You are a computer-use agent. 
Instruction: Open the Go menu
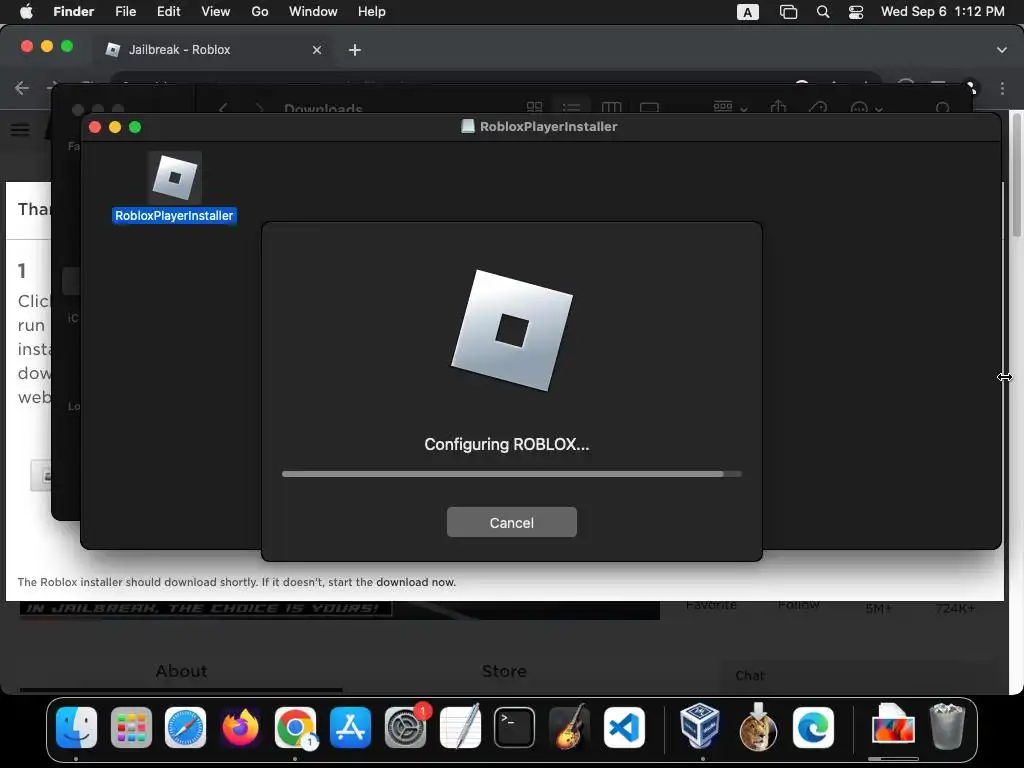(260, 12)
